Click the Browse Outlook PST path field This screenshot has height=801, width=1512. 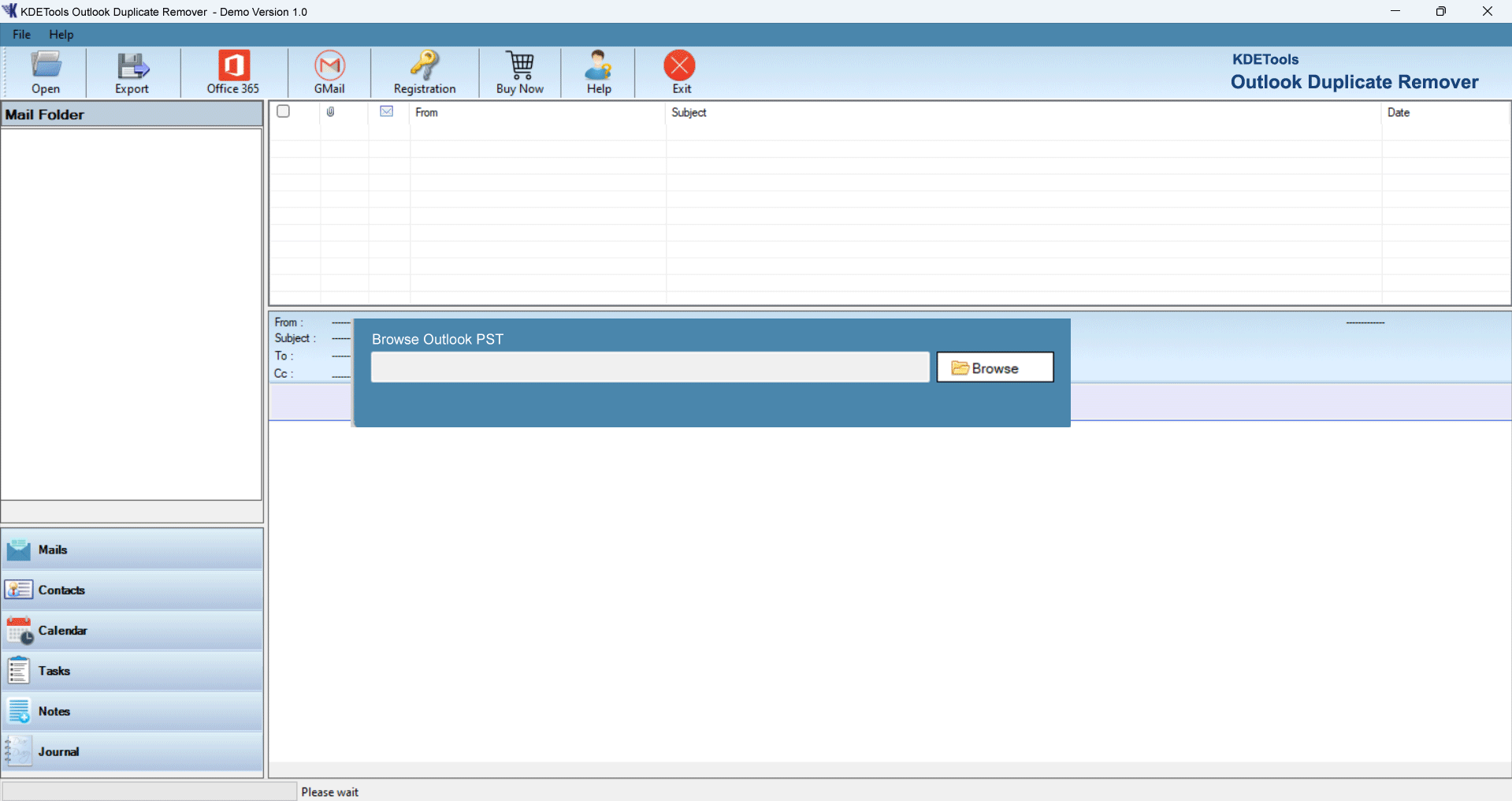coord(650,367)
